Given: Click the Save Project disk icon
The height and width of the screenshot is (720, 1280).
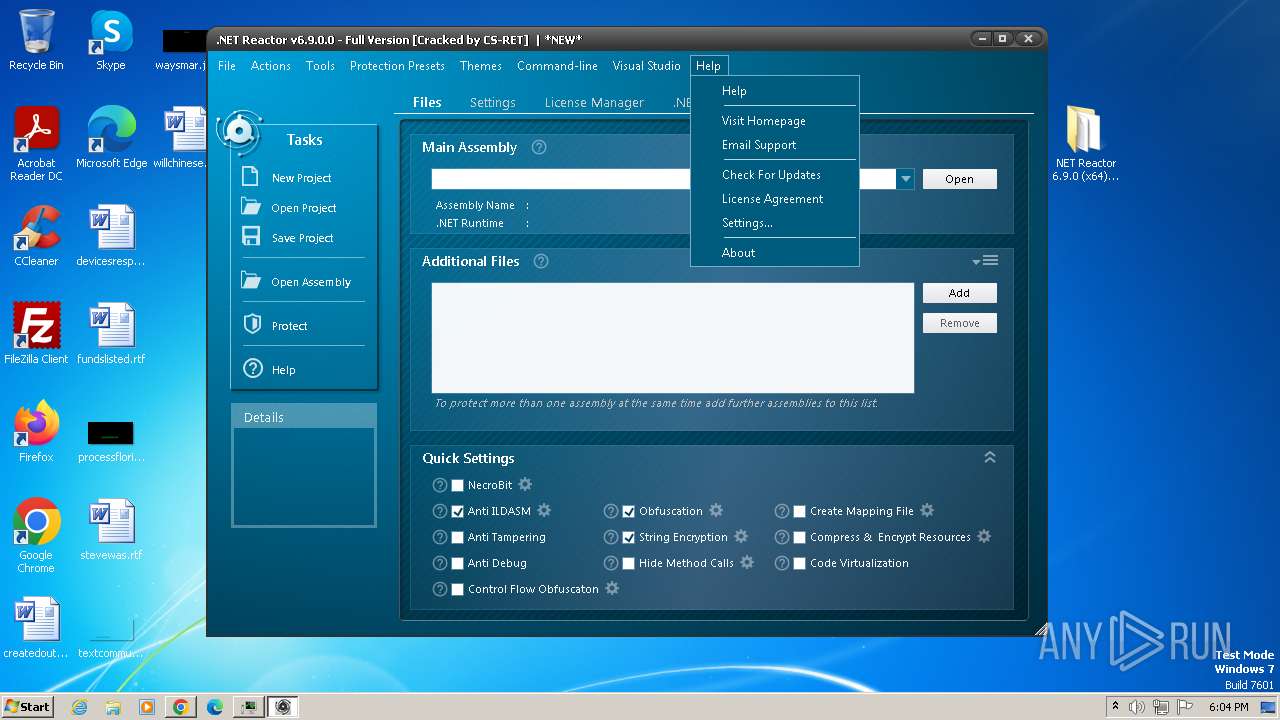Looking at the screenshot, I should pyautogui.click(x=251, y=237).
